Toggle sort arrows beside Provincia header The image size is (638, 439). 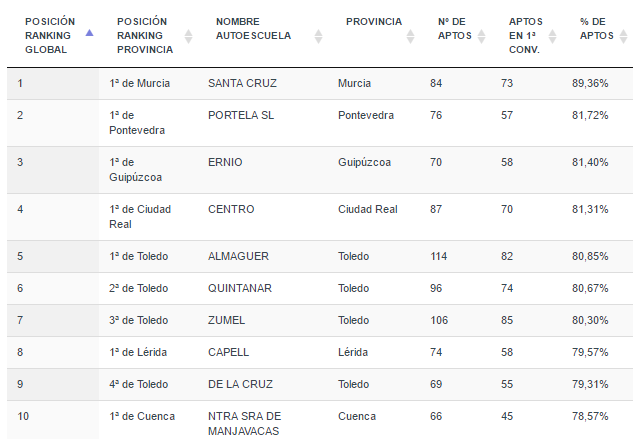(410, 36)
